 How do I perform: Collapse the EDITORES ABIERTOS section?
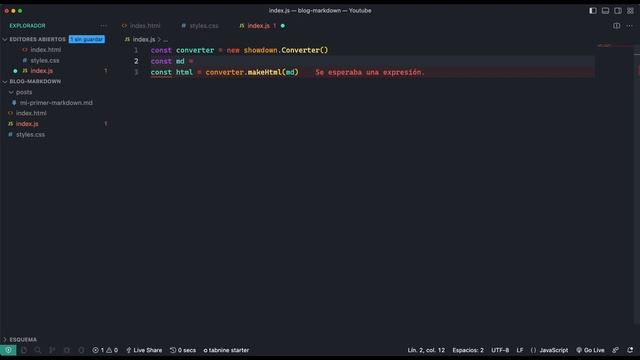pyautogui.click(x=38, y=39)
